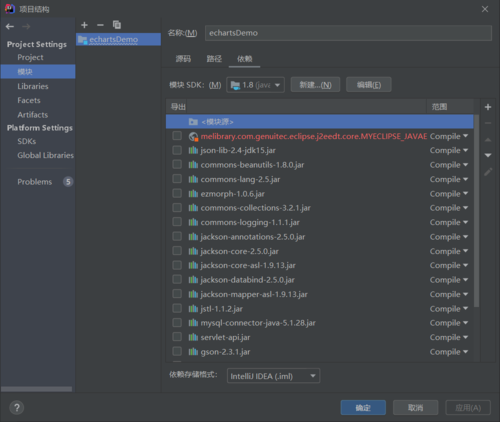The height and width of the screenshot is (422, 500).
Task: Open dependency storage format dropdown
Action: 273,376
